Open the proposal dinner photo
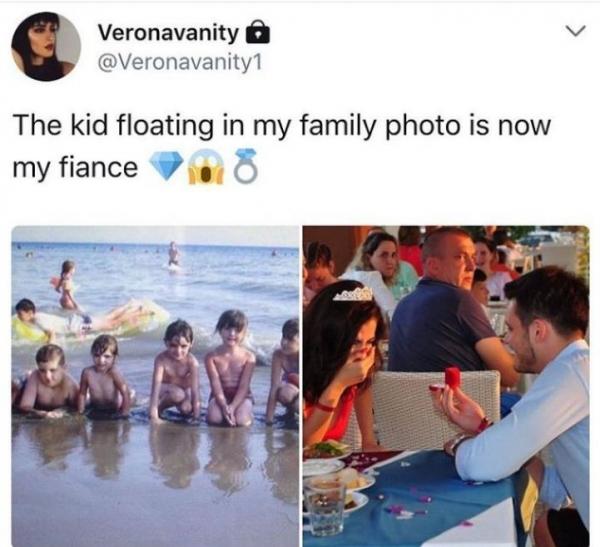600x547 pixels. coord(446,386)
